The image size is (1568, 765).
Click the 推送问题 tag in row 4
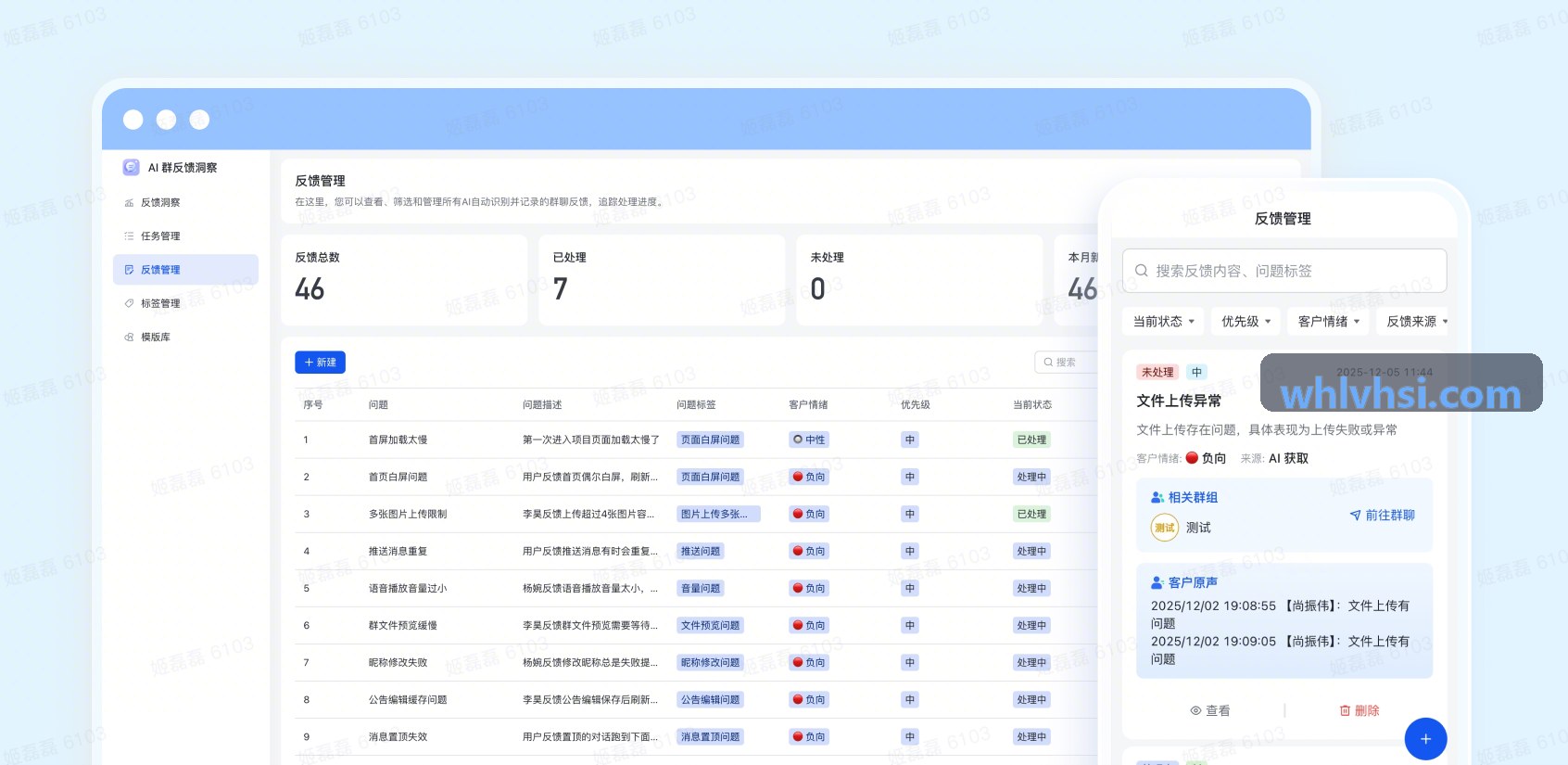click(701, 551)
